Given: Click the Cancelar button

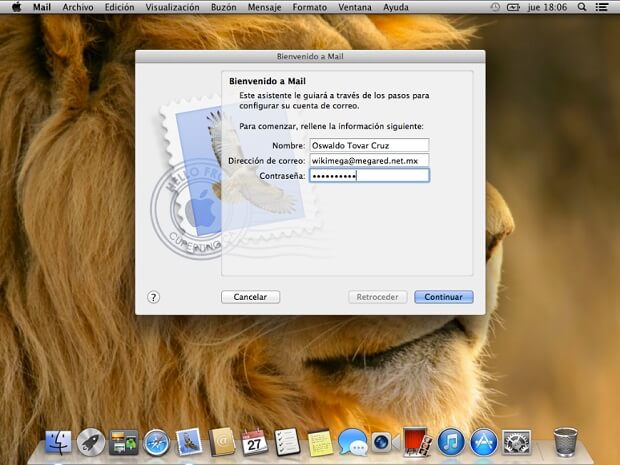Looking at the screenshot, I should point(250,297).
